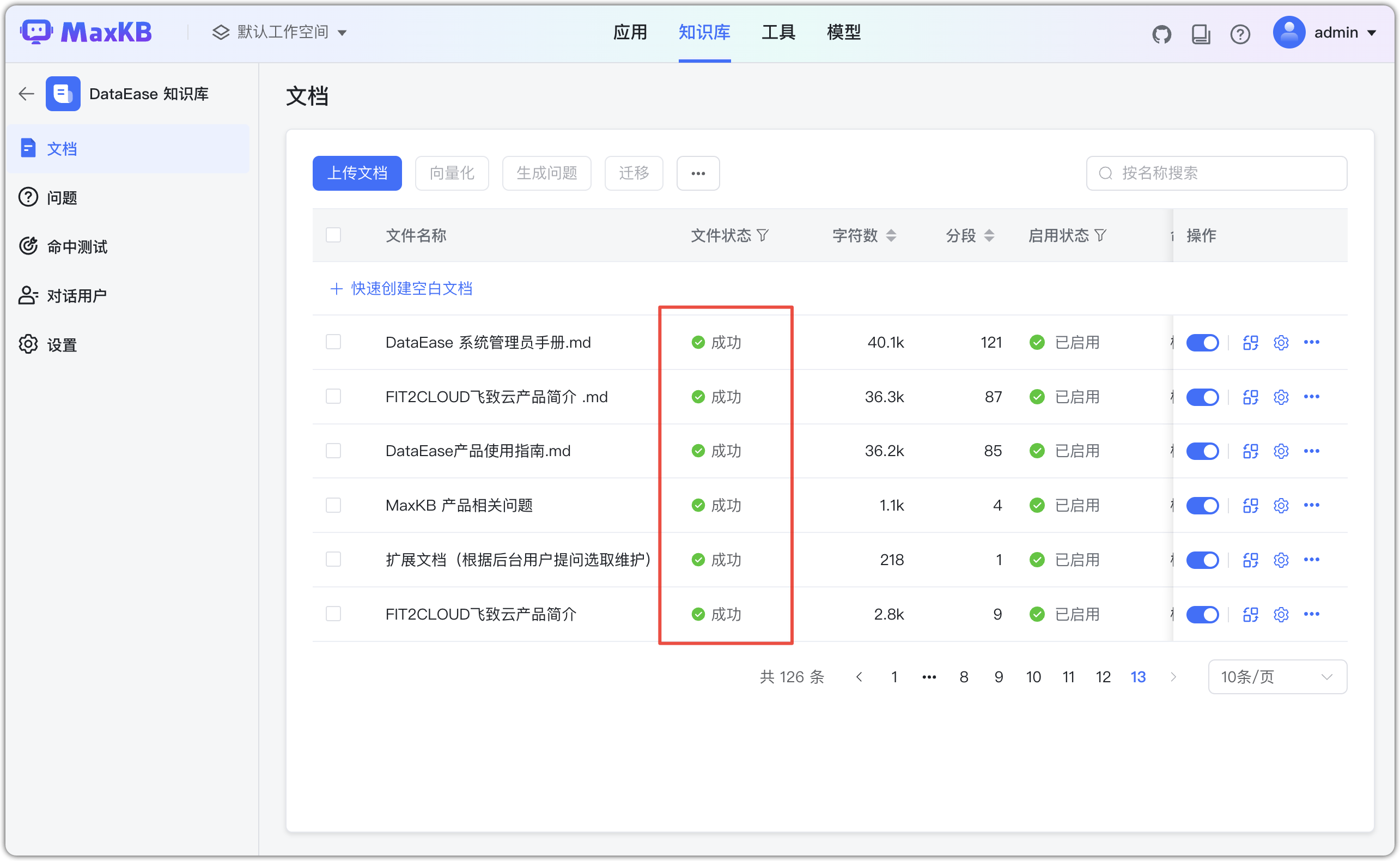Click the DataEase knowledge base icon

(x=63, y=93)
